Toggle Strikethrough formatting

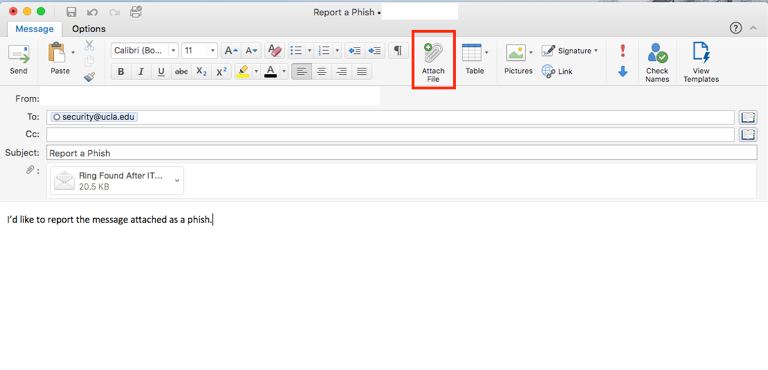tap(181, 72)
